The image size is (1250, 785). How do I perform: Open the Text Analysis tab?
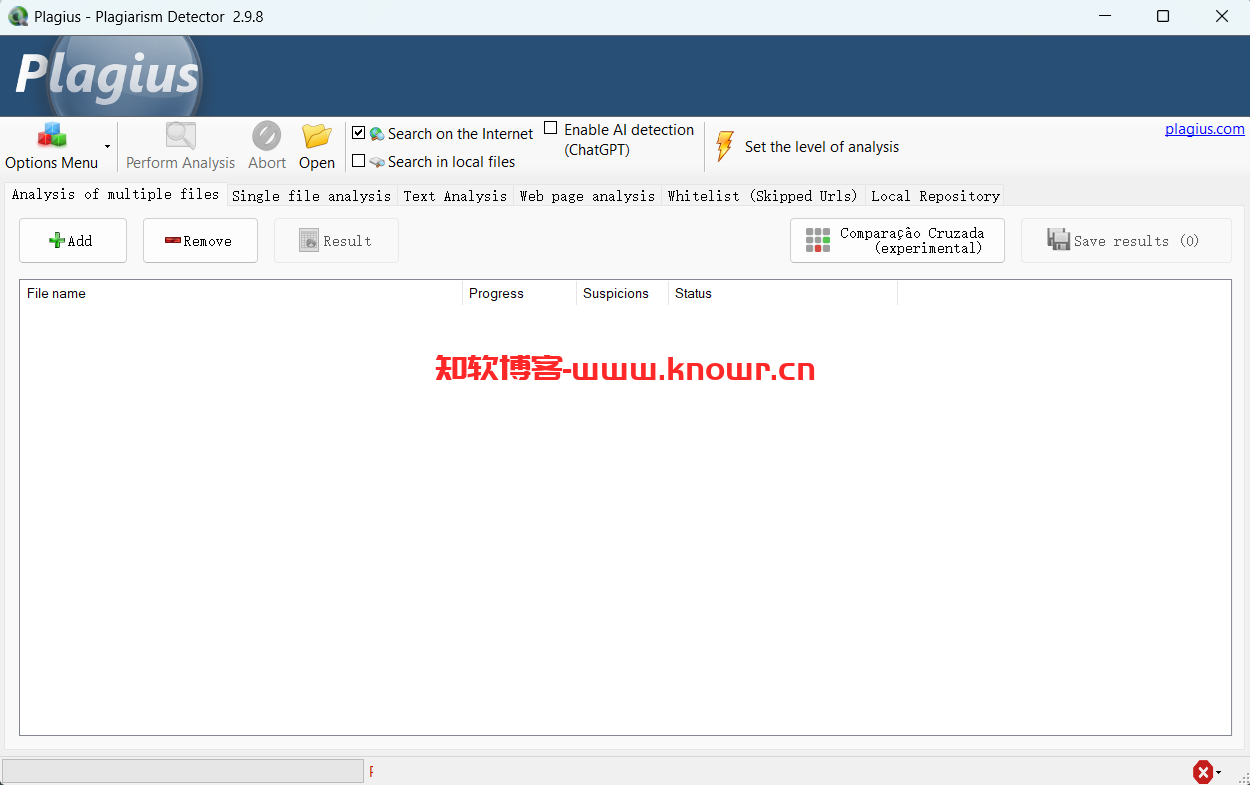tap(455, 196)
